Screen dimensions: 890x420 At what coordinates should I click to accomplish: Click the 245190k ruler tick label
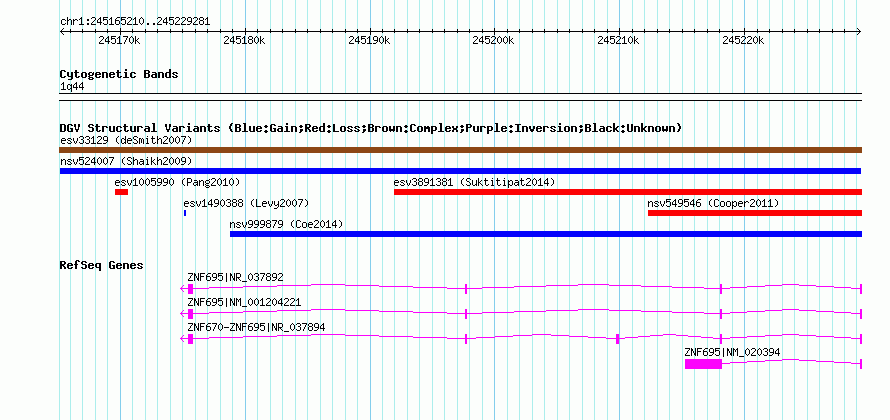pyautogui.click(x=369, y=41)
